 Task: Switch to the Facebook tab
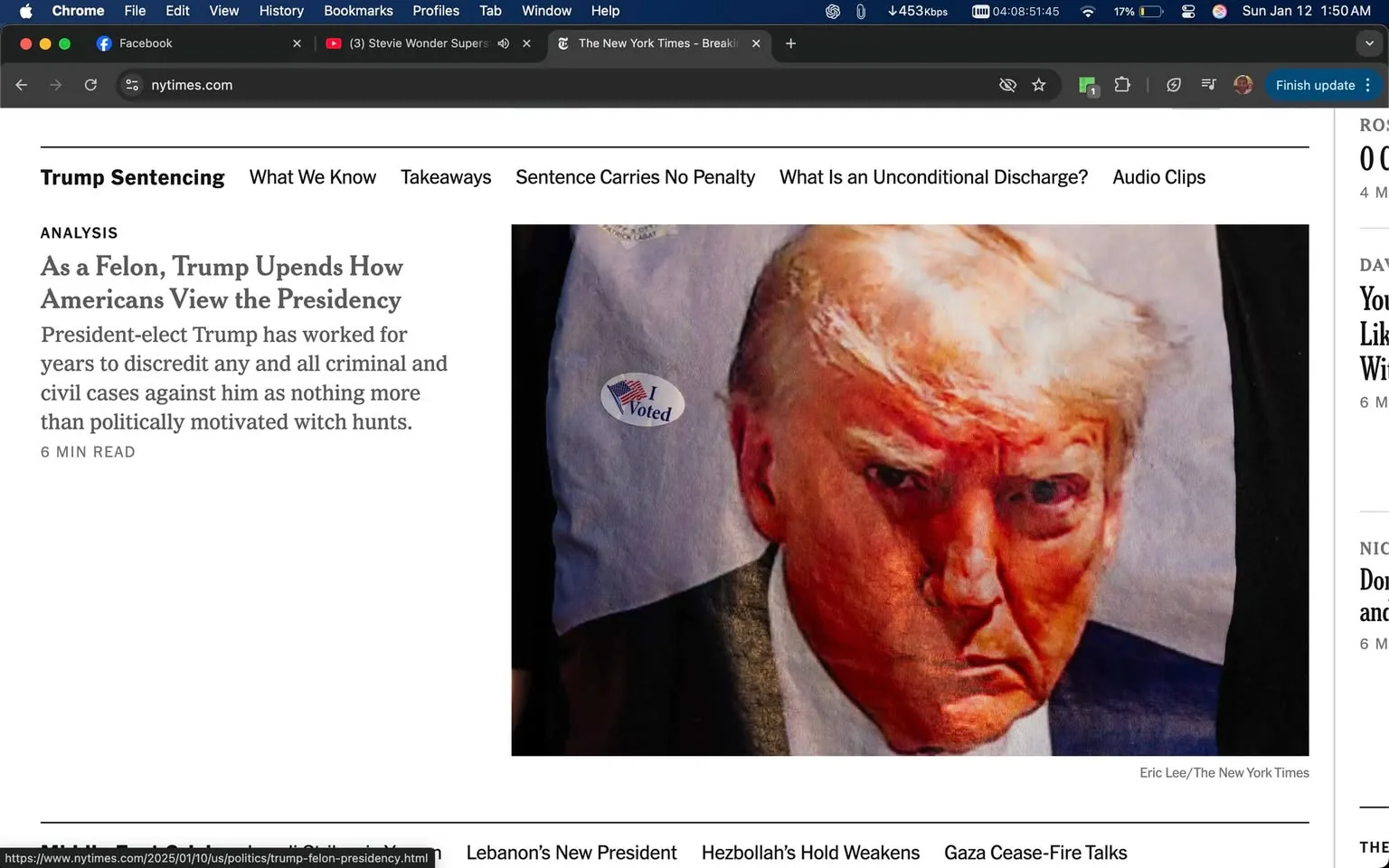(x=145, y=43)
